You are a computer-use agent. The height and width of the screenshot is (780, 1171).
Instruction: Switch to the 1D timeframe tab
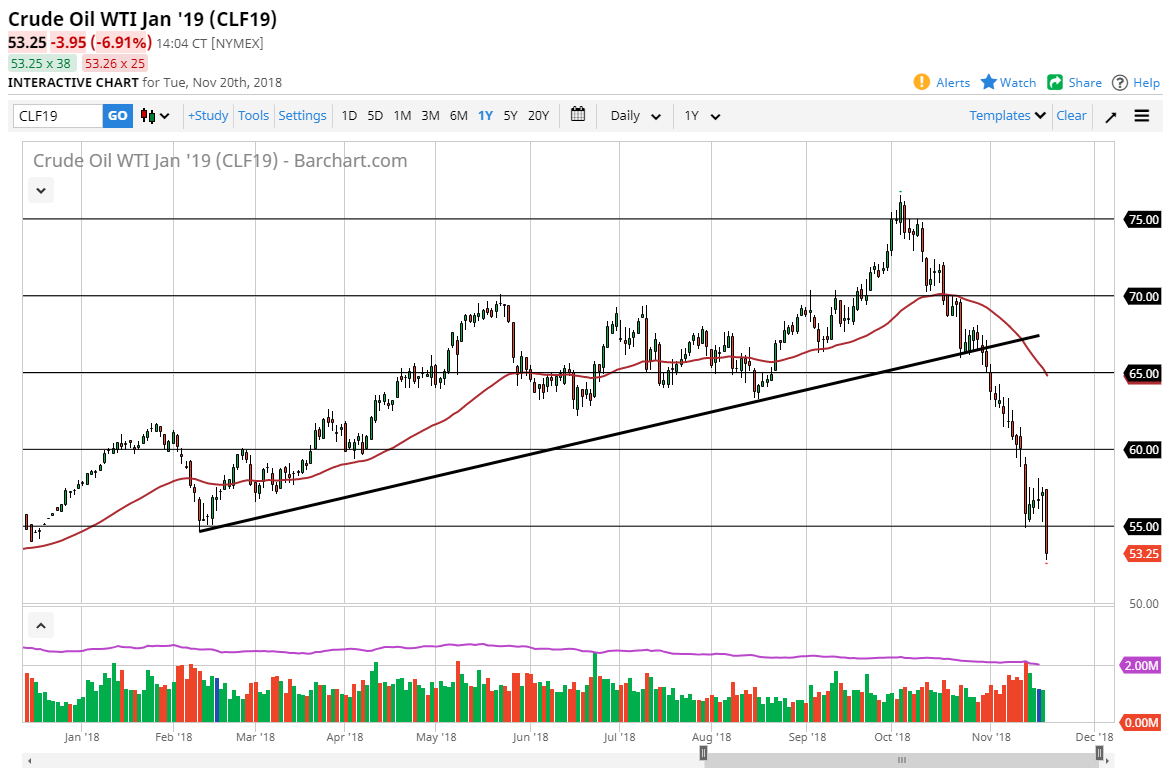pos(349,115)
